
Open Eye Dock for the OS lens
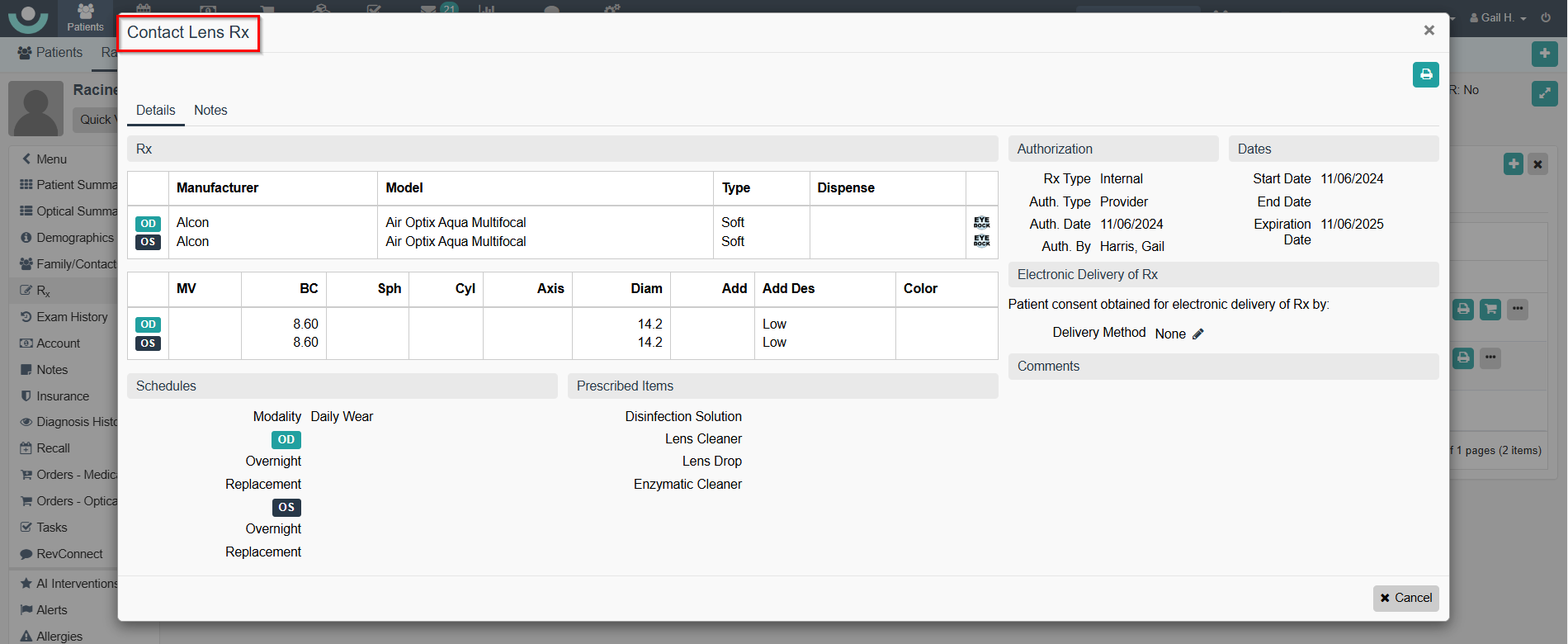981,241
